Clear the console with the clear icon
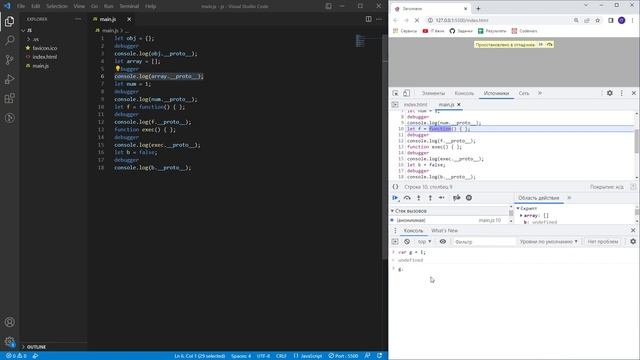 point(407,242)
